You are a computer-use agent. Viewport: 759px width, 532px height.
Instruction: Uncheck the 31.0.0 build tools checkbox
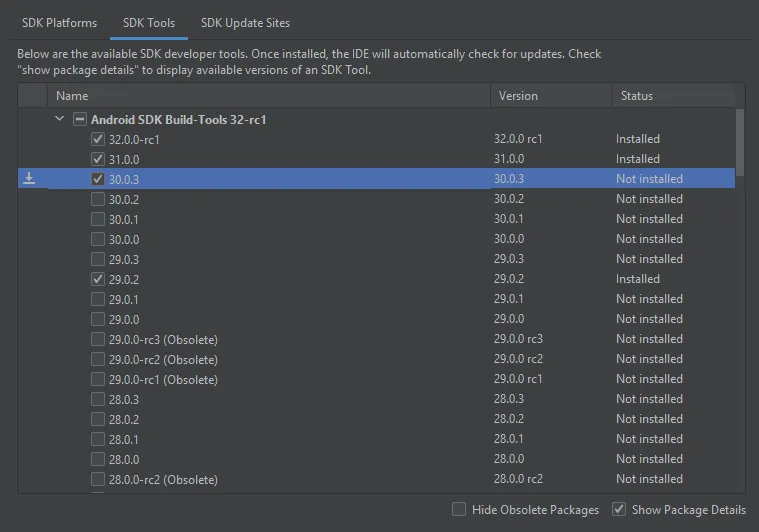pos(98,159)
